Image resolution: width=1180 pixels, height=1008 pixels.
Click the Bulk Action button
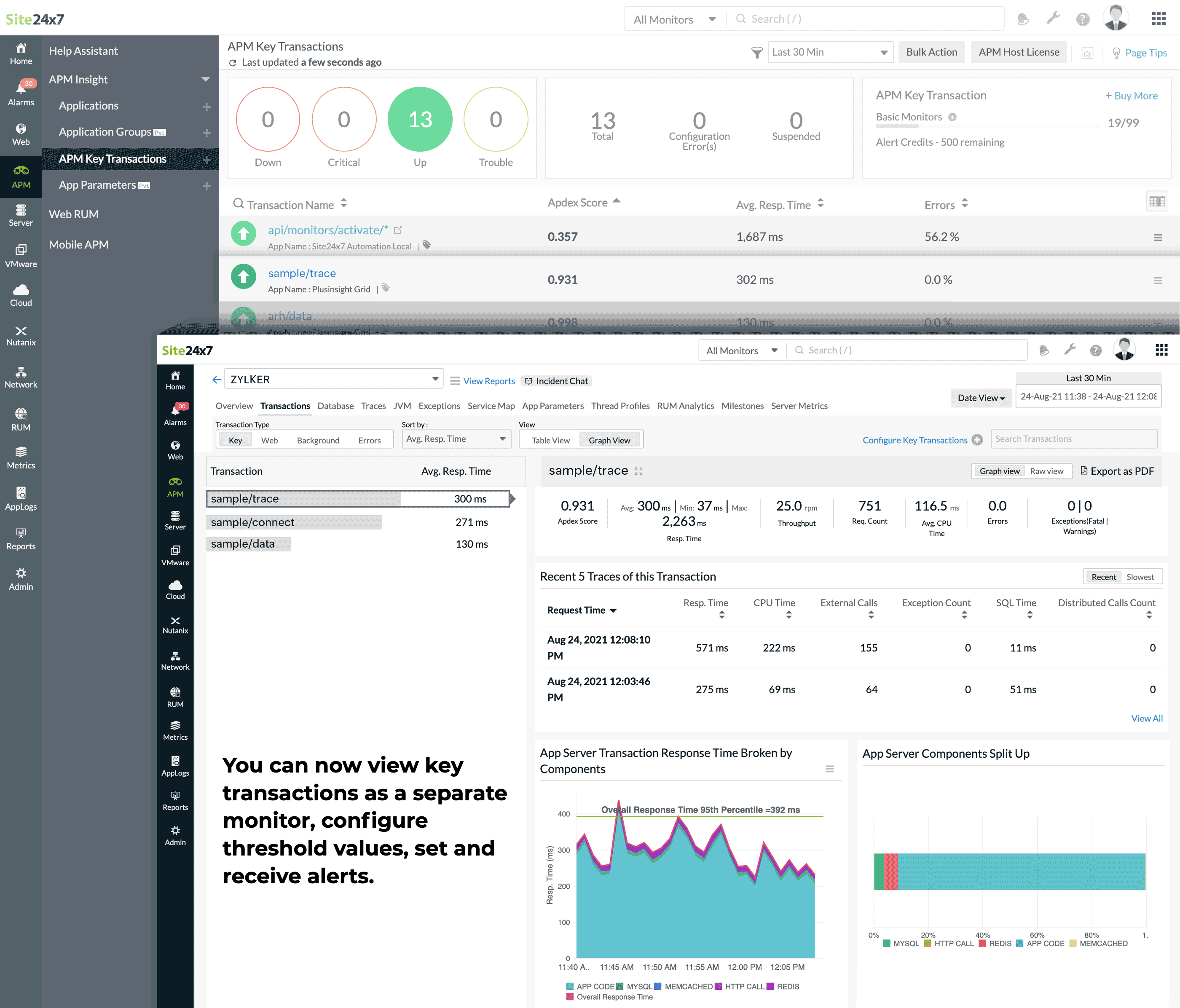[931, 52]
